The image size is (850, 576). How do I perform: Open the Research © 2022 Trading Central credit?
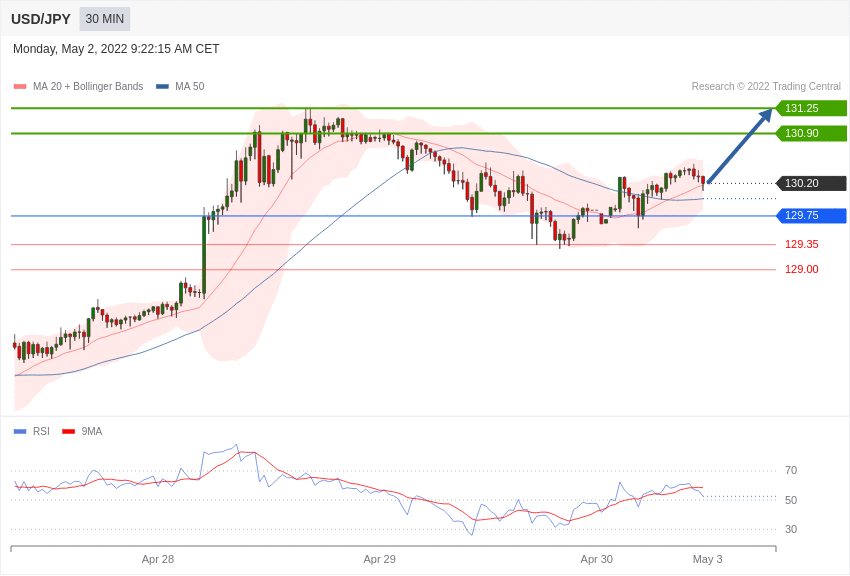tap(766, 87)
